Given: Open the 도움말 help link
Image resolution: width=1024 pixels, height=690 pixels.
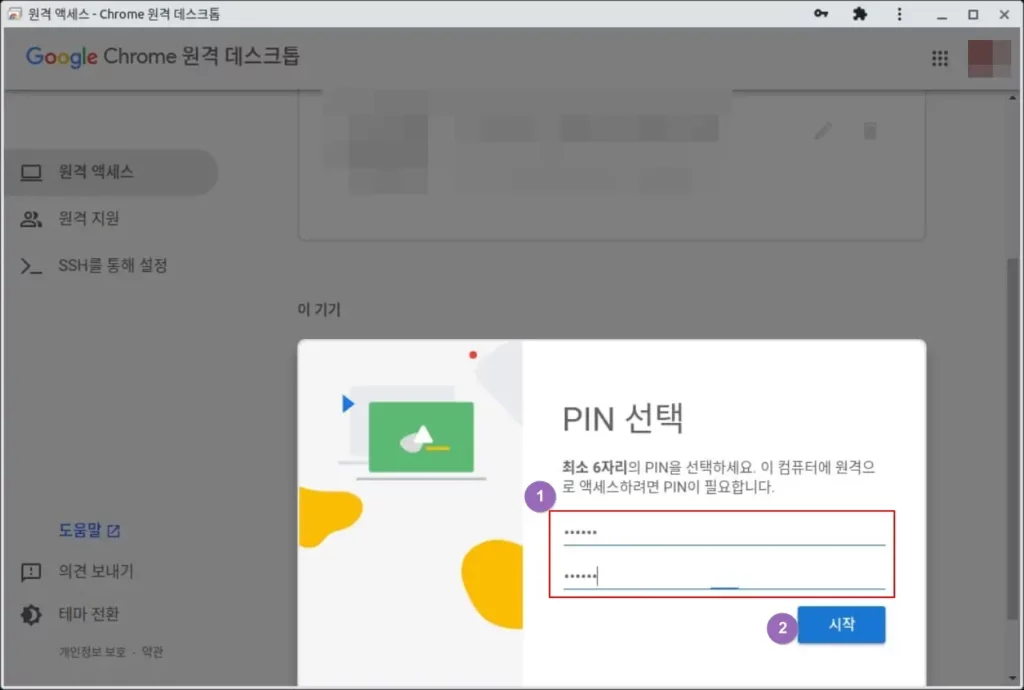Looking at the screenshot, I should click(80, 530).
